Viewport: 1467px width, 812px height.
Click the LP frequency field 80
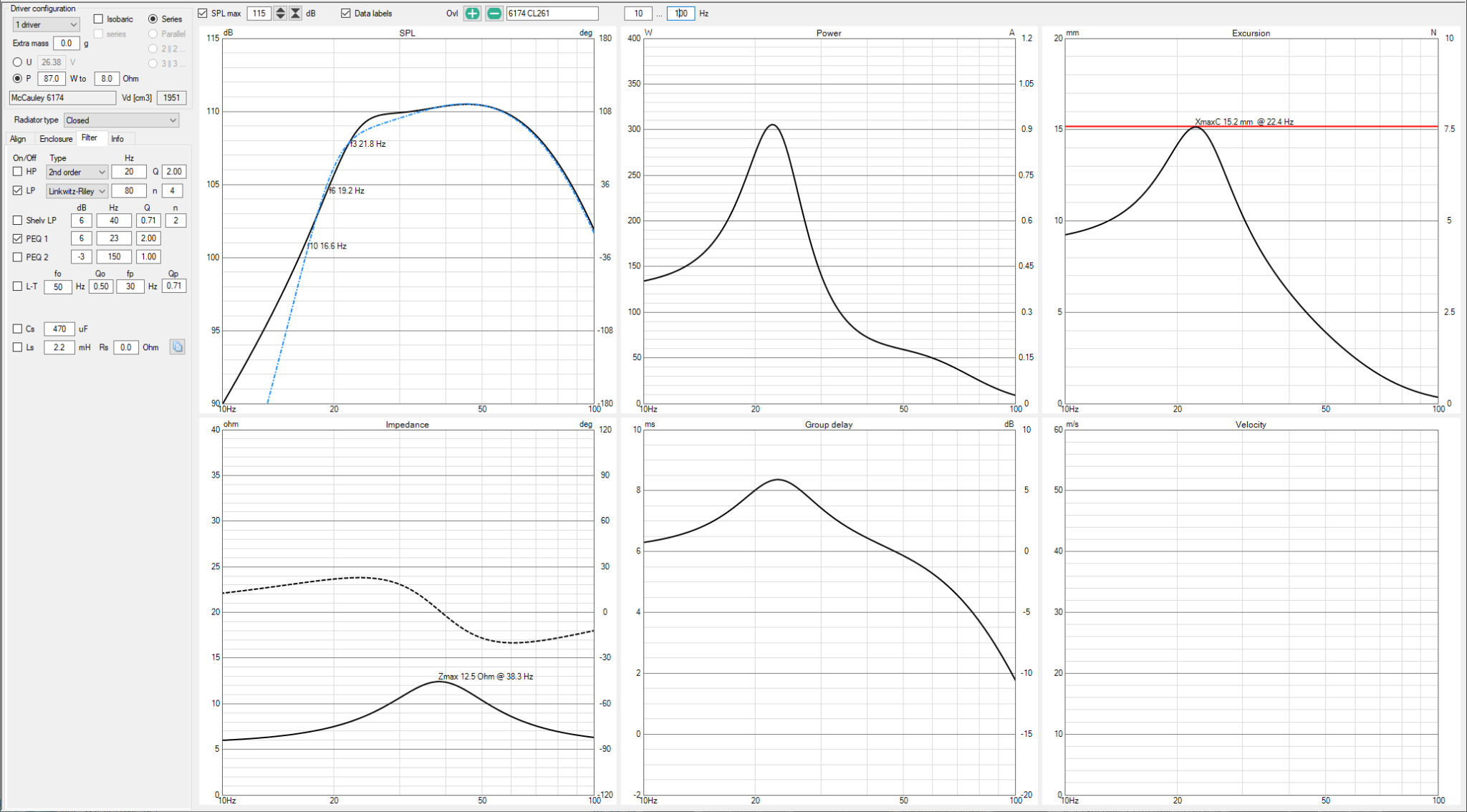pyautogui.click(x=129, y=190)
